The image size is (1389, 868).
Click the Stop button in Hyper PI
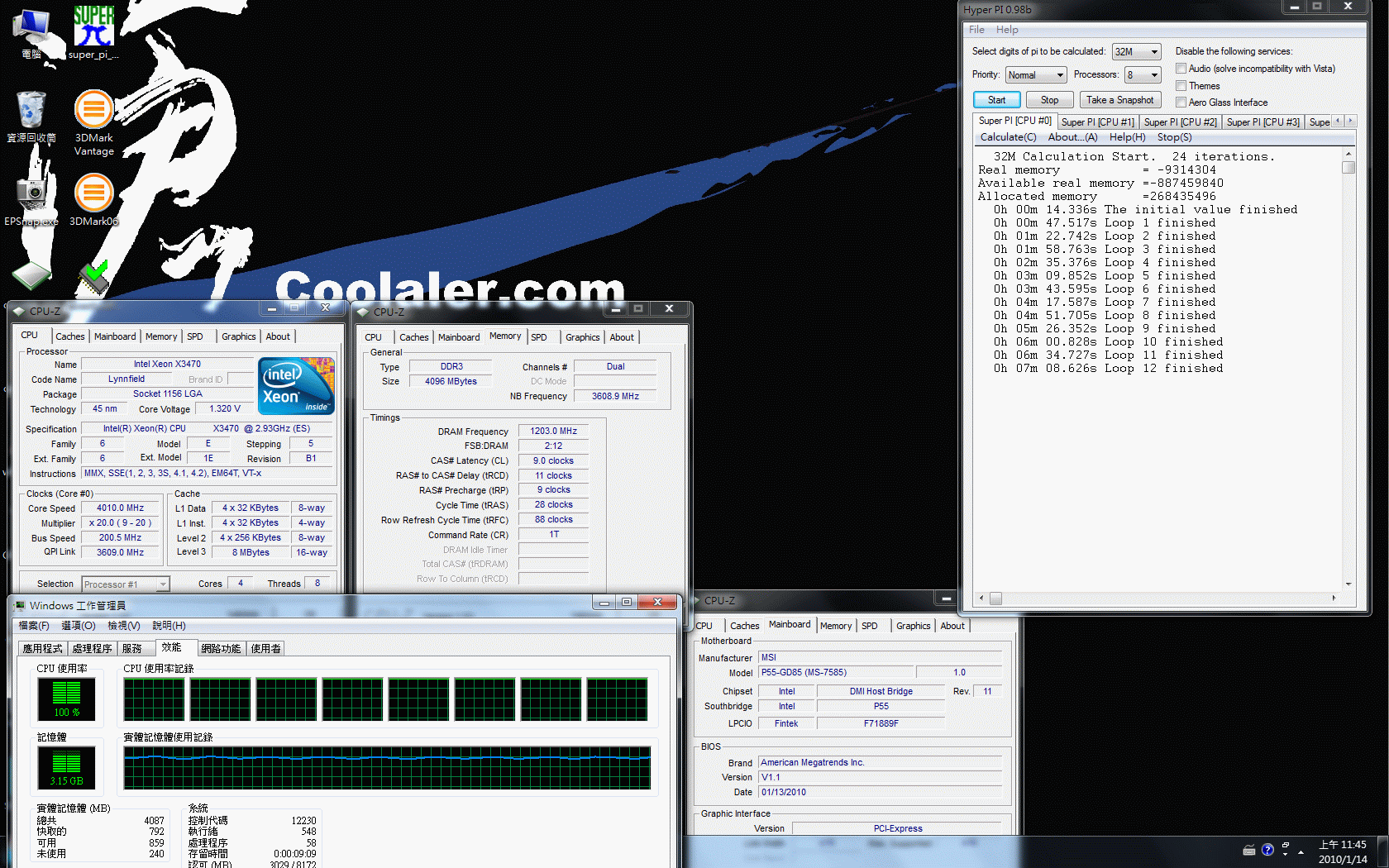1049,100
